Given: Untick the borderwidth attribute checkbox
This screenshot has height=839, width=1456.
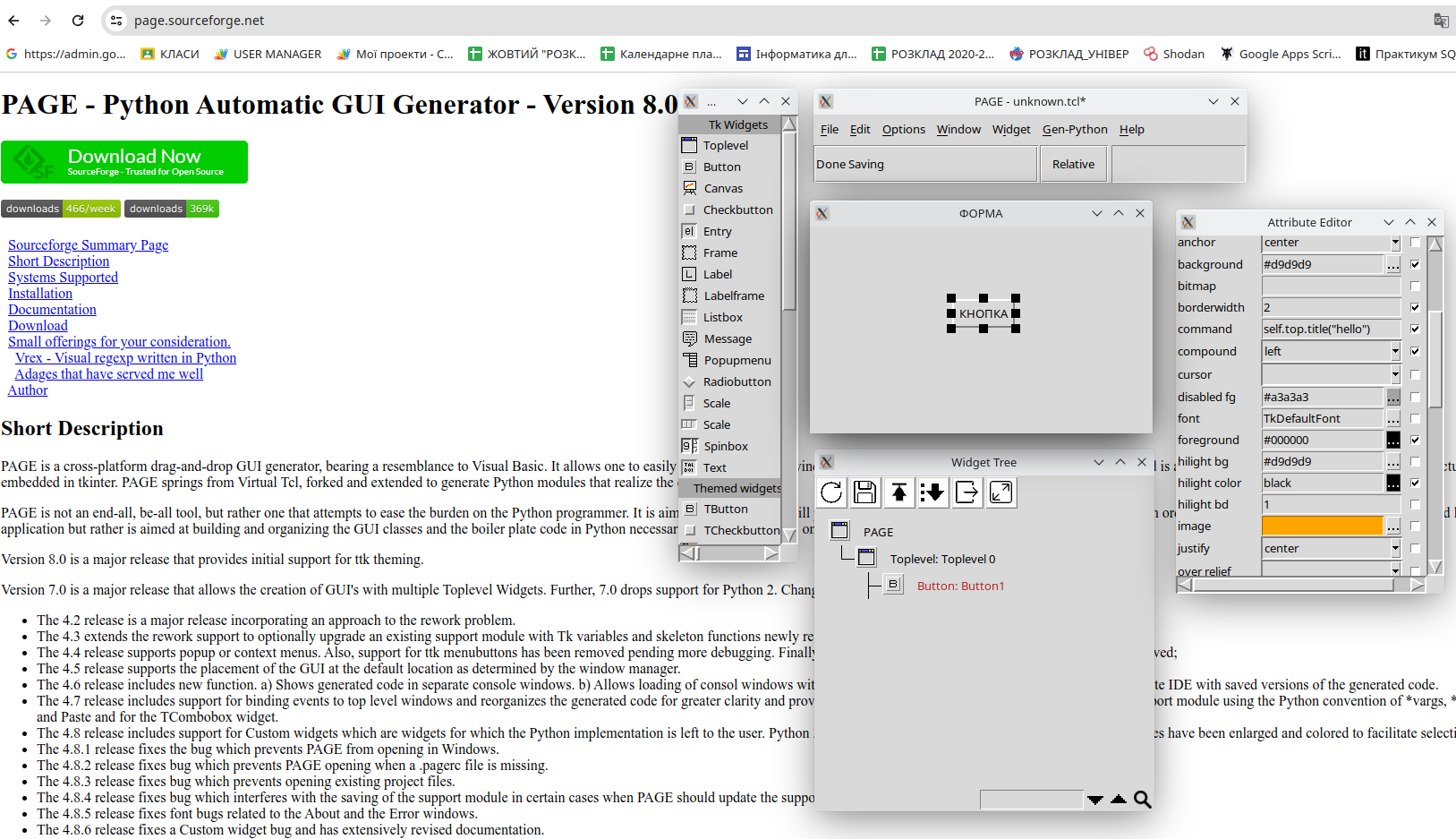Looking at the screenshot, I should pyautogui.click(x=1415, y=307).
